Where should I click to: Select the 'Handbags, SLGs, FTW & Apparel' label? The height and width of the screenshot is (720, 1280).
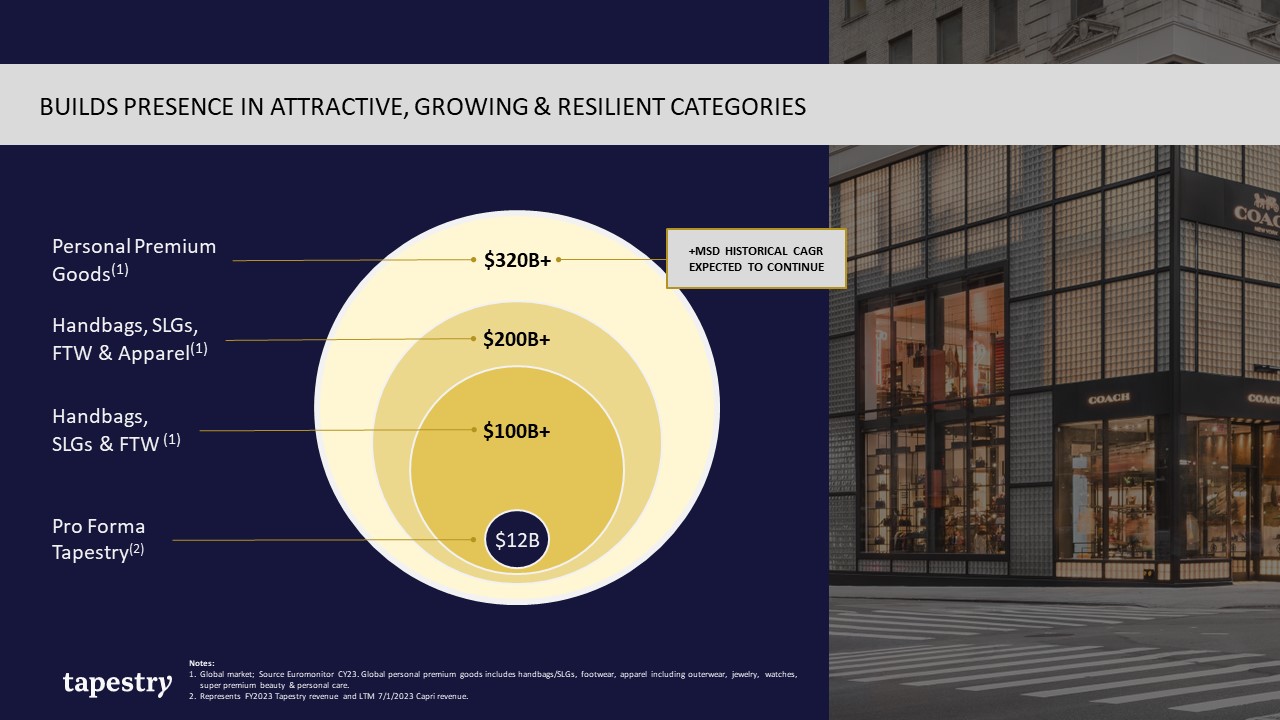click(x=130, y=338)
